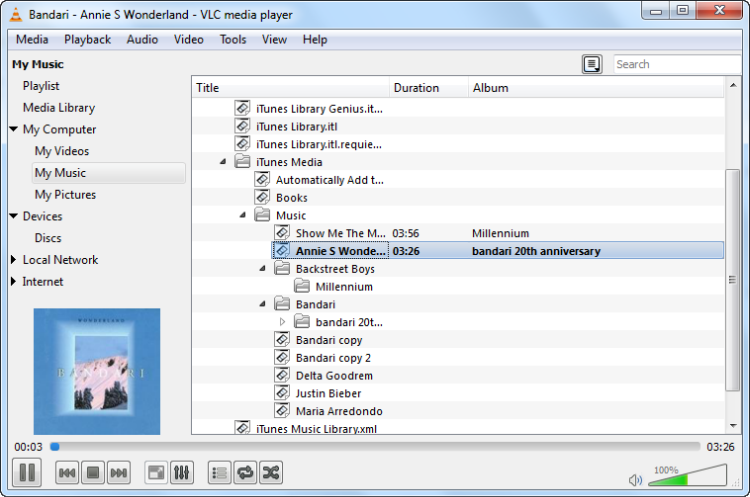Collapse the Backstreet Boys folder
750x497 pixels.
click(263, 268)
